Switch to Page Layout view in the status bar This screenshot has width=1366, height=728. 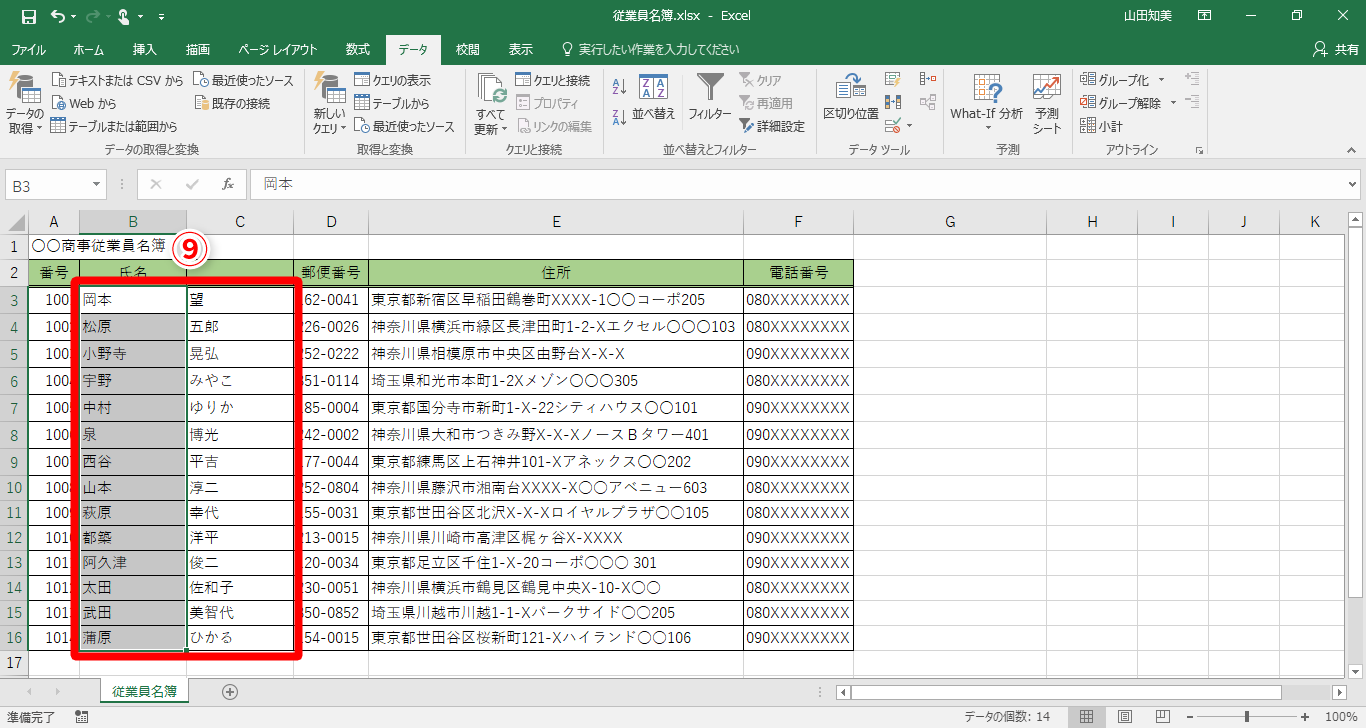1124,717
